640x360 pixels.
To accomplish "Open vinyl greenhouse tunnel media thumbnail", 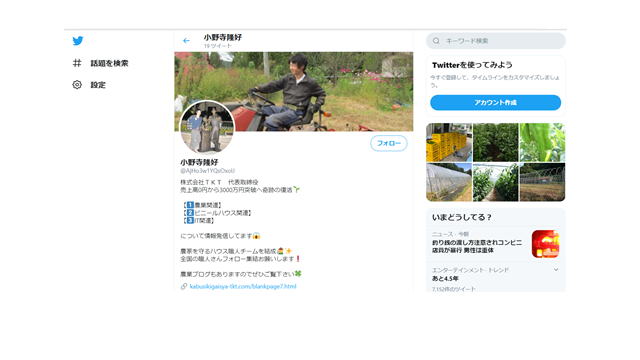I will pos(449,182).
